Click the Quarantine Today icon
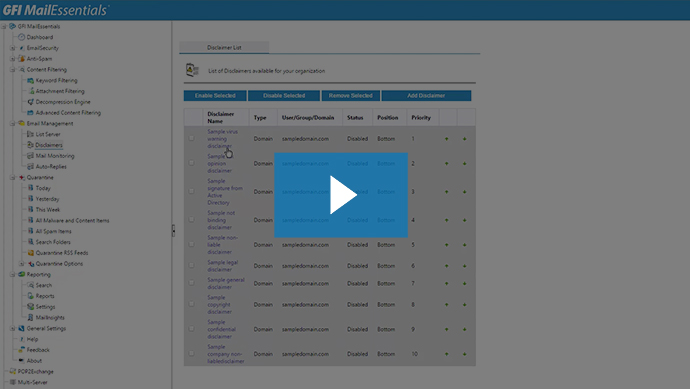This screenshot has width=690, height=389. [x=30, y=188]
